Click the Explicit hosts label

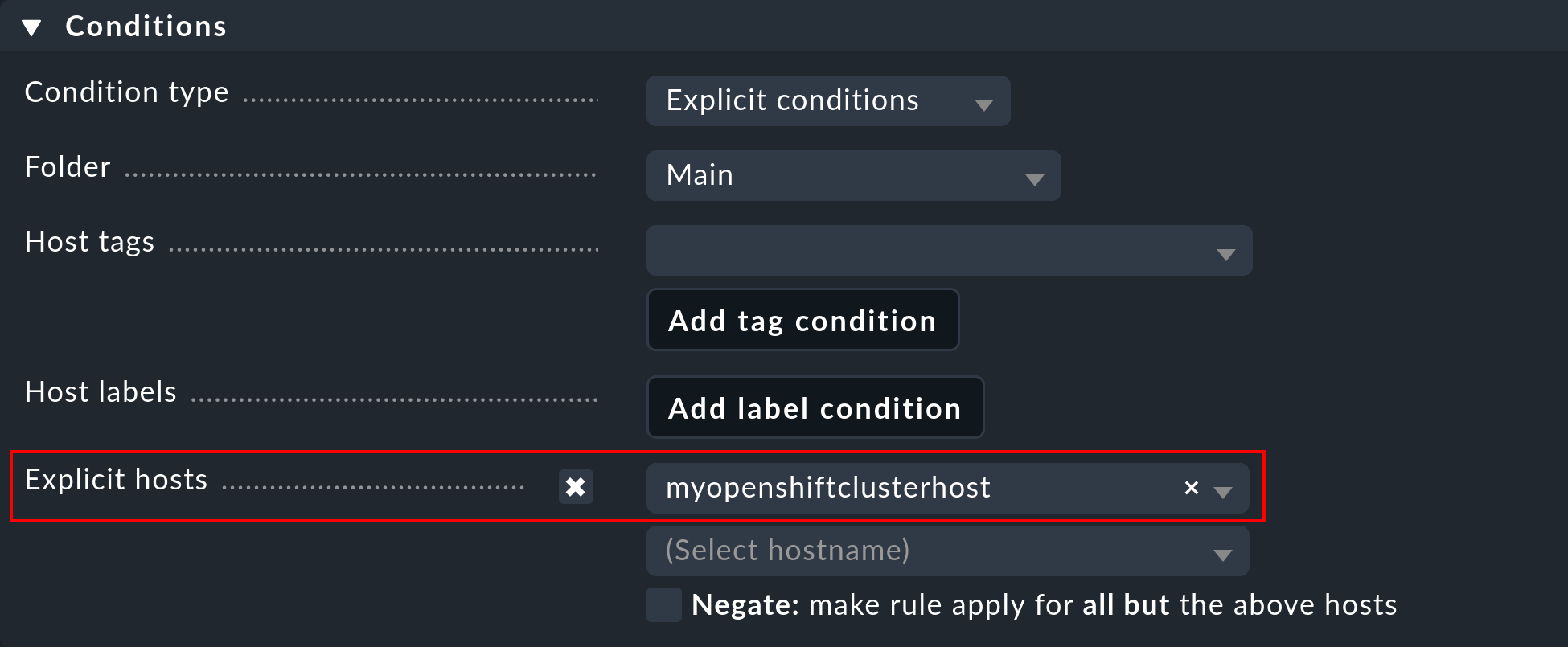click(x=116, y=479)
